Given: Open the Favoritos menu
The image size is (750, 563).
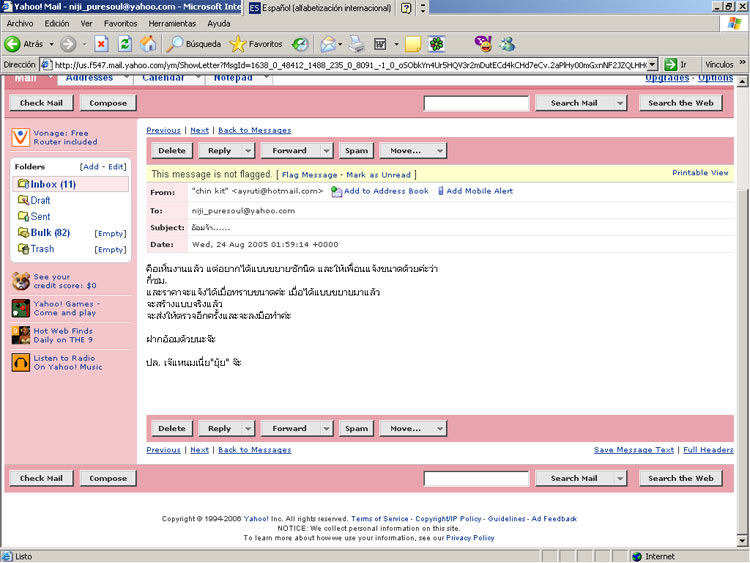Looking at the screenshot, I should (120, 23).
